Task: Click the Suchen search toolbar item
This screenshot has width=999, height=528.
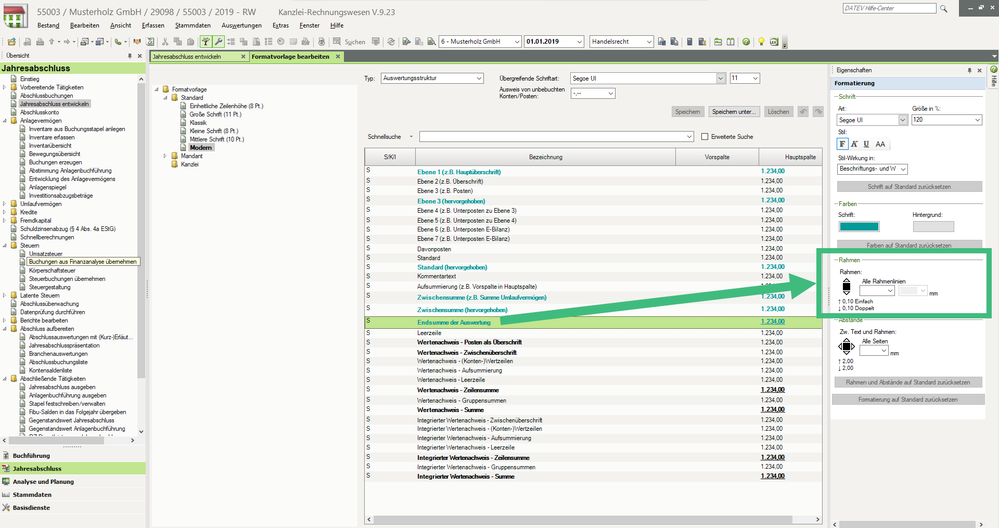Action: tap(350, 42)
